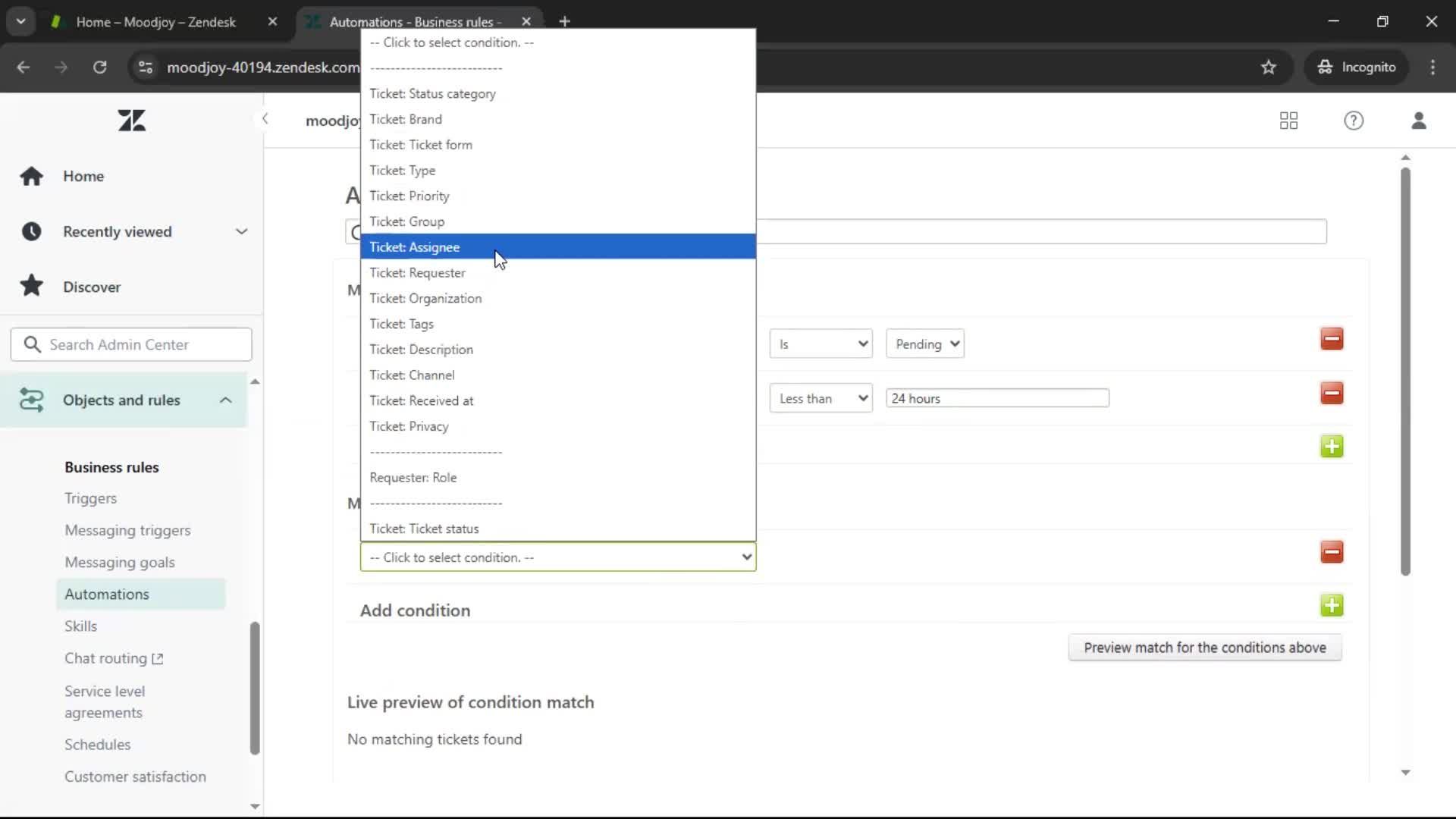Image resolution: width=1456 pixels, height=819 pixels.
Task: Open Messaging goals
Action: click(x=120, y=562)
